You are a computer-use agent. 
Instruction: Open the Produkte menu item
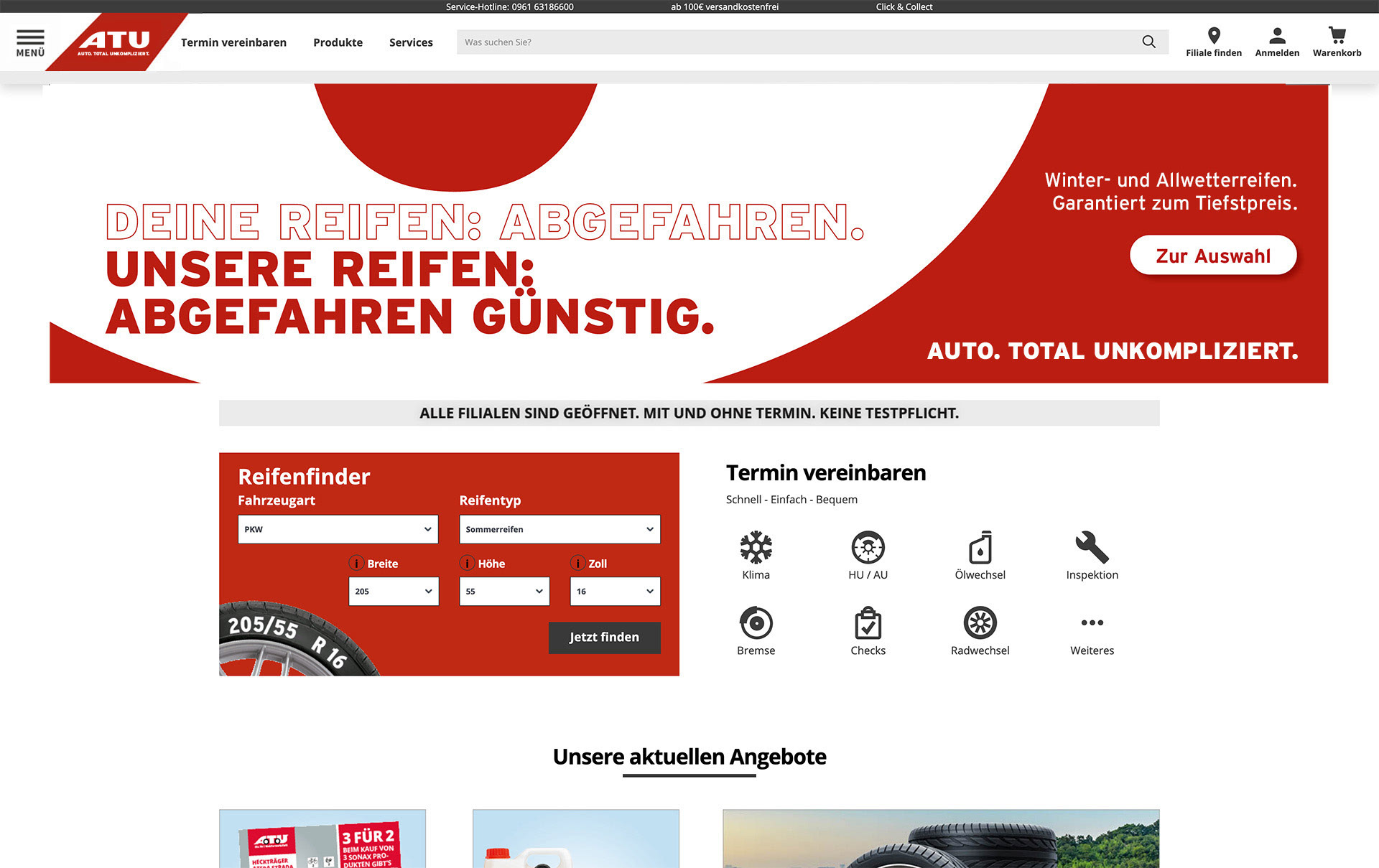(x=338, y=42)
